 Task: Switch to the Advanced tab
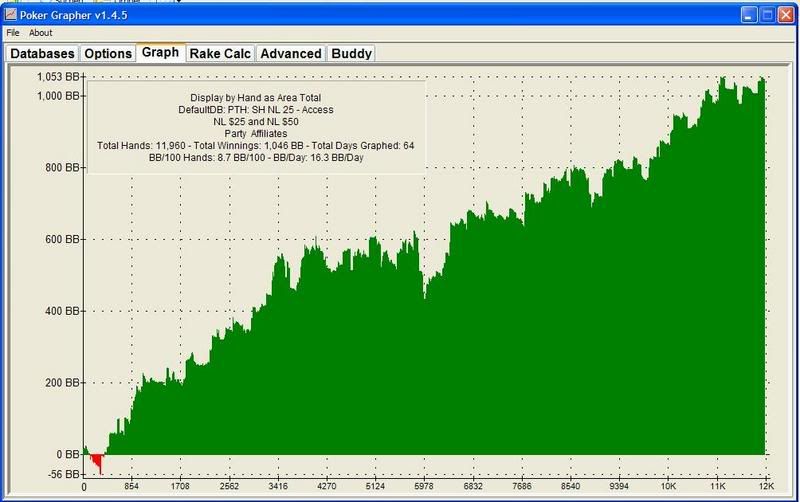tap(291, 54)
